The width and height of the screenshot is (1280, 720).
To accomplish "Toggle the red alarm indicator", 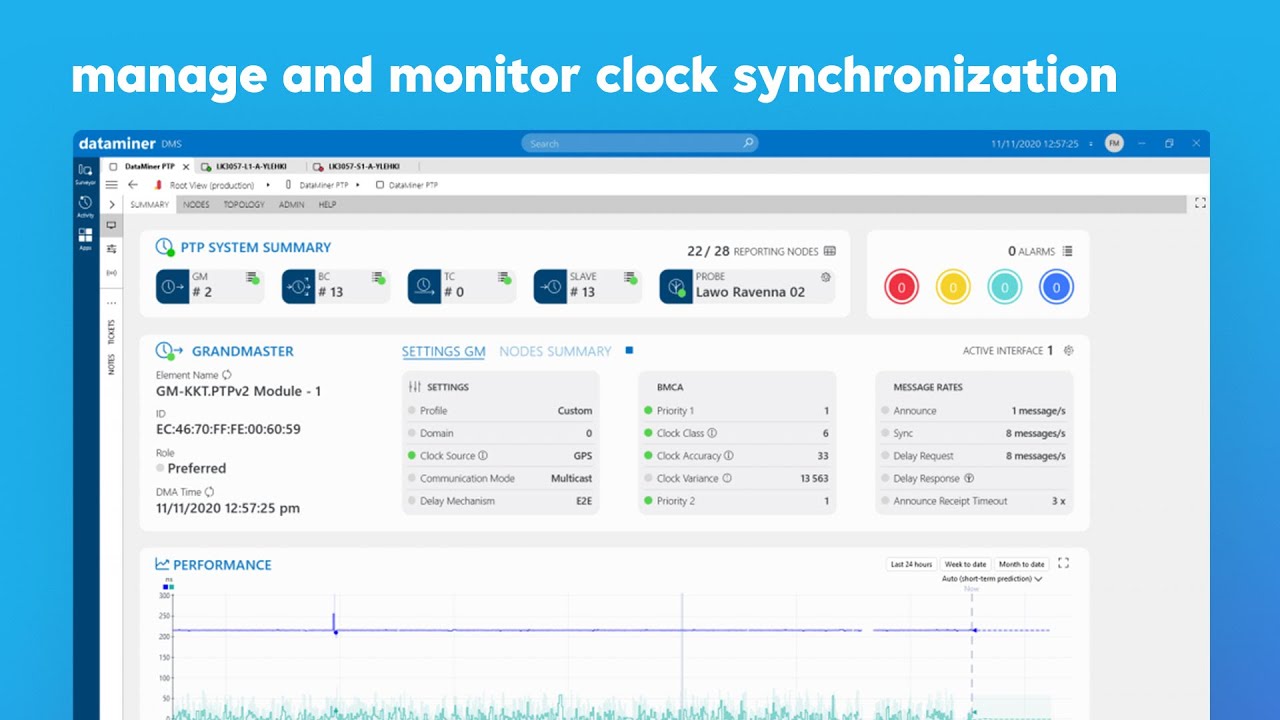I will click(x=901, y=287).
